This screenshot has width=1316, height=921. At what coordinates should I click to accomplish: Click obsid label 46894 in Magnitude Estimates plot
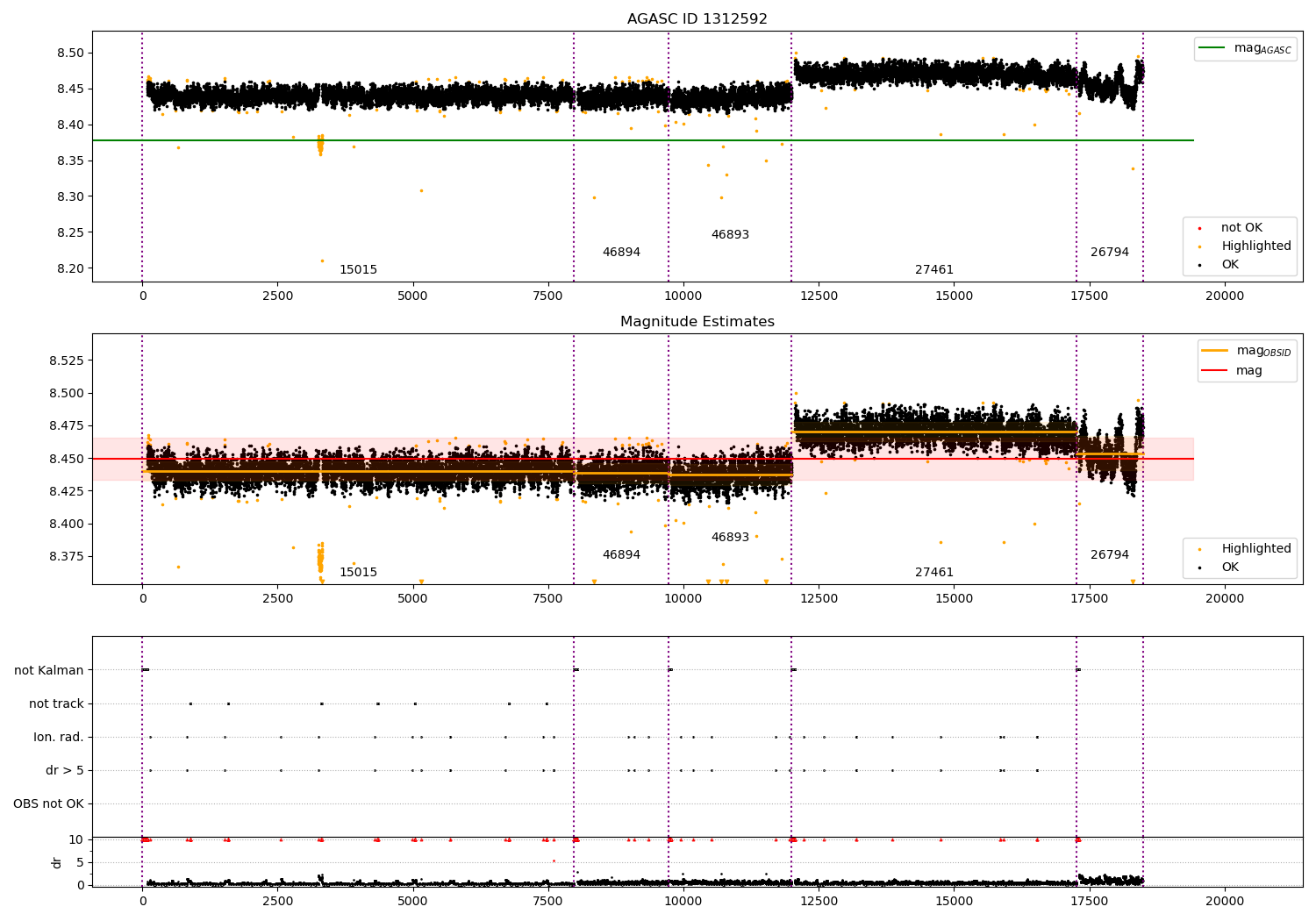621,554
